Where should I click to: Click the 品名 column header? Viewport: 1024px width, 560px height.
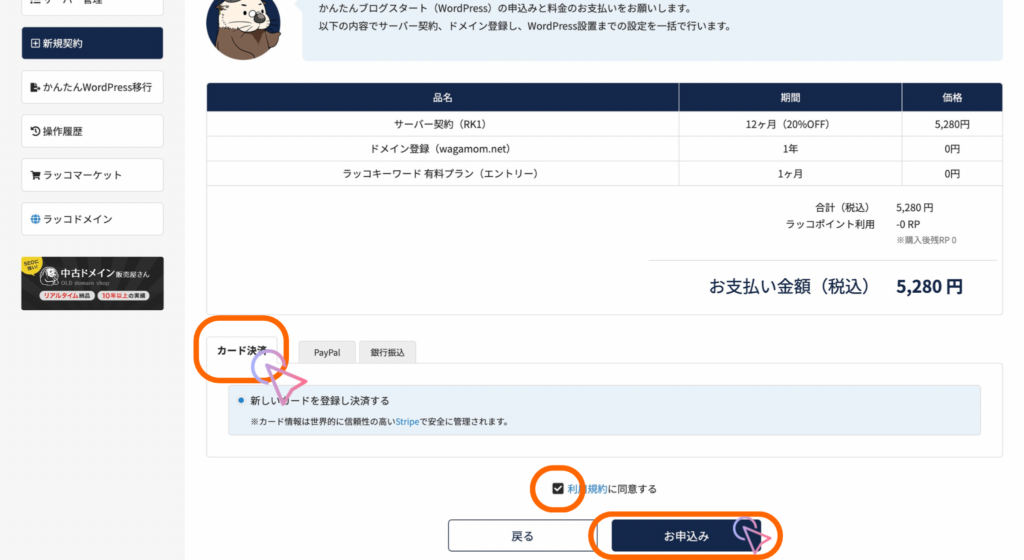(x=442, y=98)
